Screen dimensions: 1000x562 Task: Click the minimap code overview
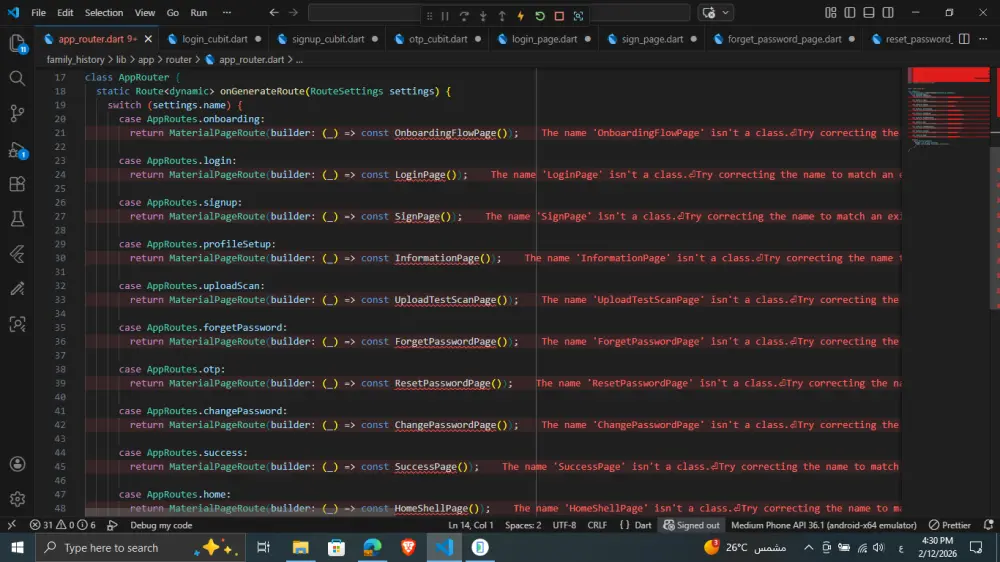[x=949, y=108]
